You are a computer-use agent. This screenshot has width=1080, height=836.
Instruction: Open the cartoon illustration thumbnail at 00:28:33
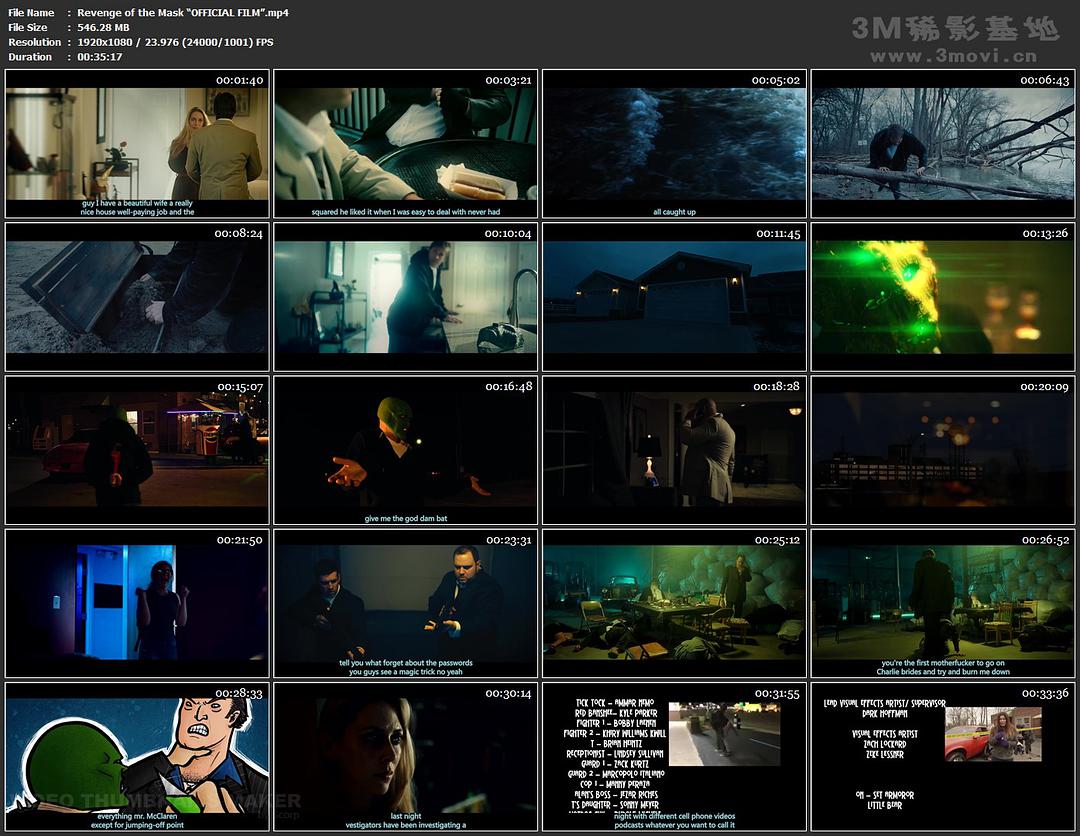(137, 756)
